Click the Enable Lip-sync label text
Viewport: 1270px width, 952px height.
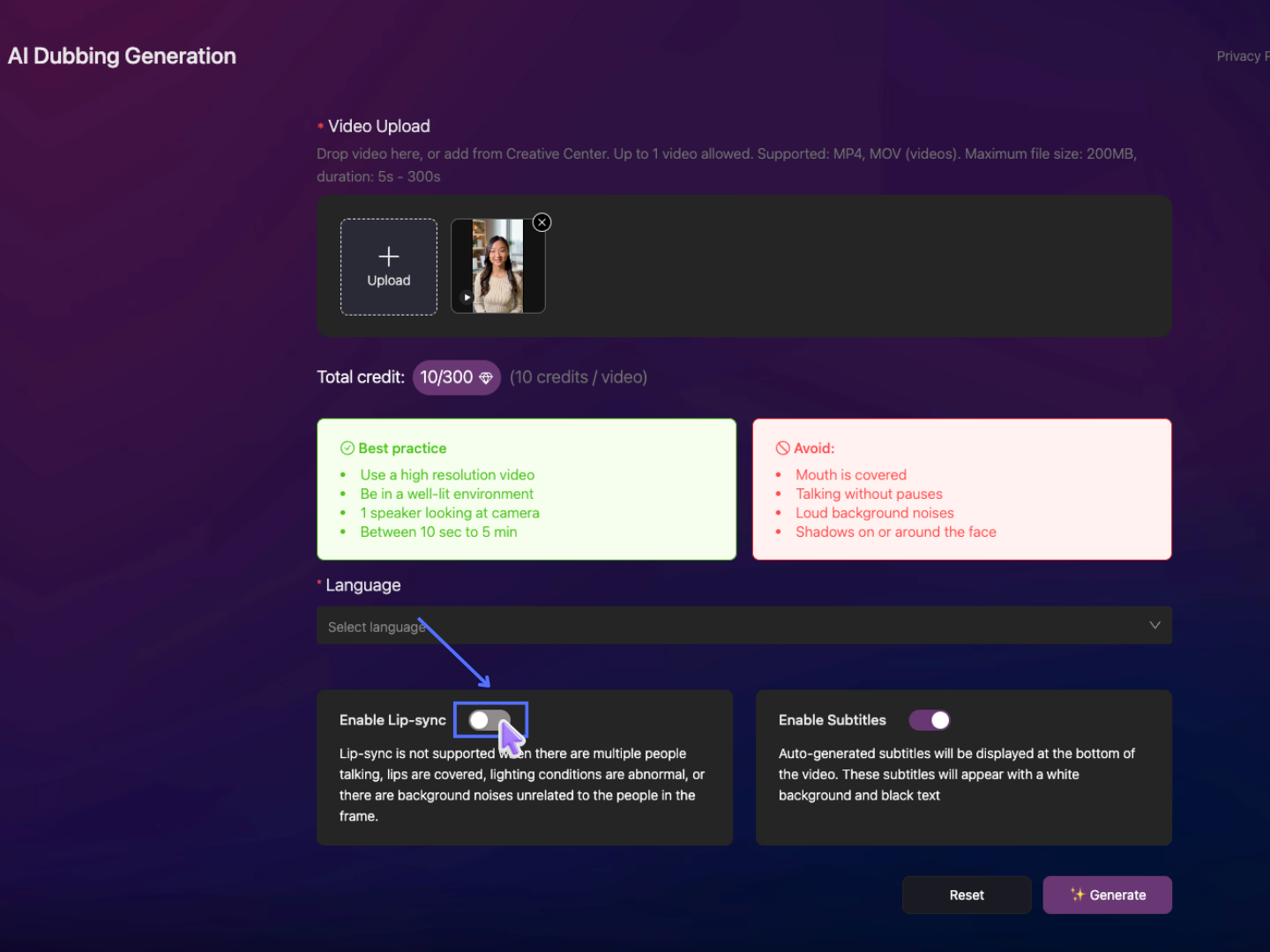392,720
